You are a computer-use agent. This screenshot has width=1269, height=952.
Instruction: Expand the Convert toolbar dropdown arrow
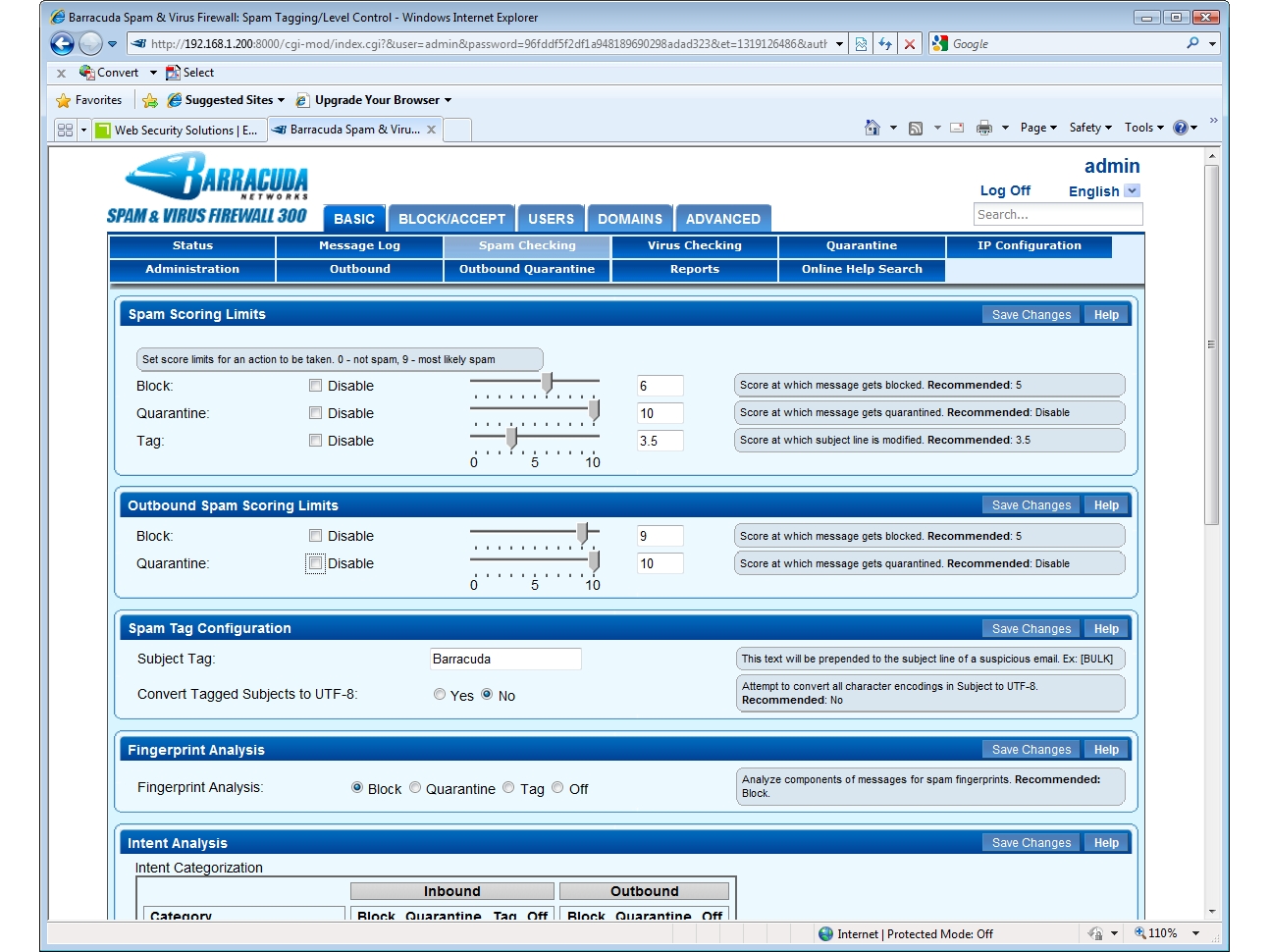click(x=153, y=73)
